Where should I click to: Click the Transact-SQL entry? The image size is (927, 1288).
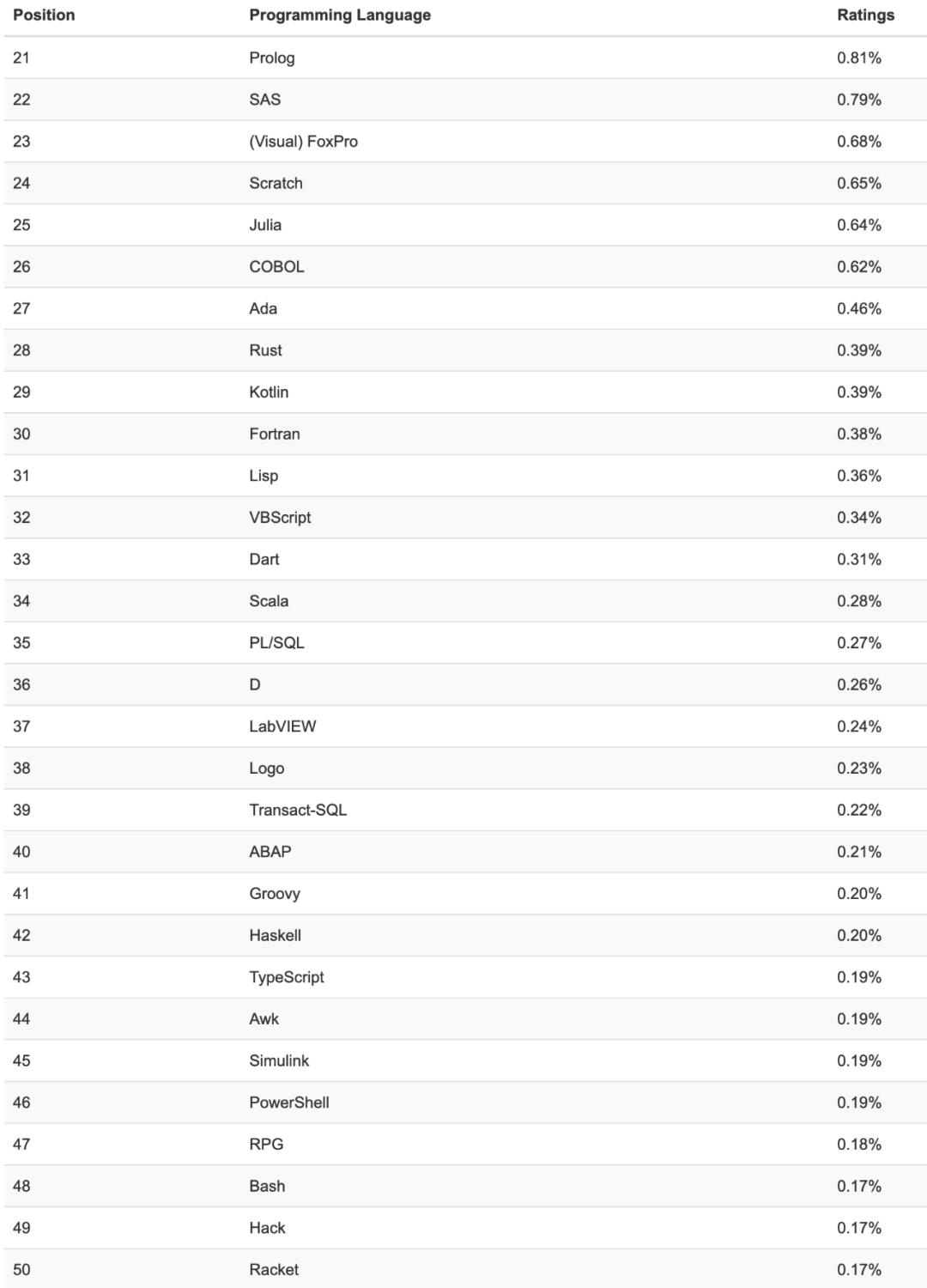(x=298, y=810)
